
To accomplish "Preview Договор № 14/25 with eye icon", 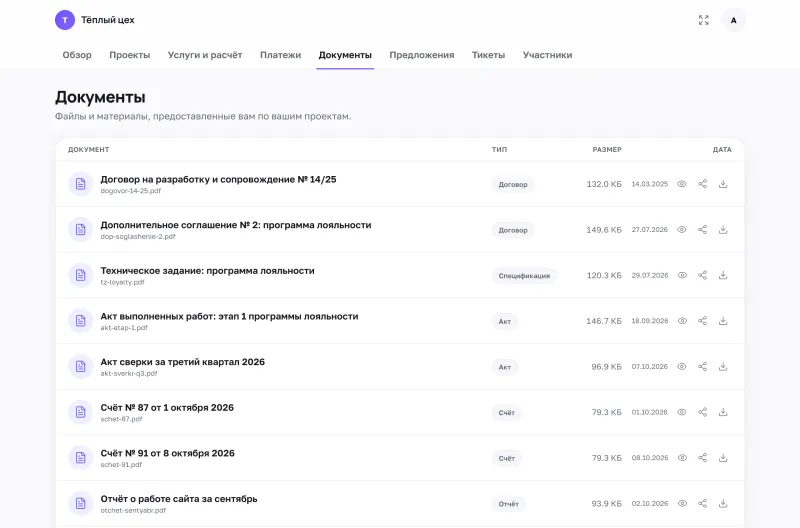I will click(x=682, y=184).
